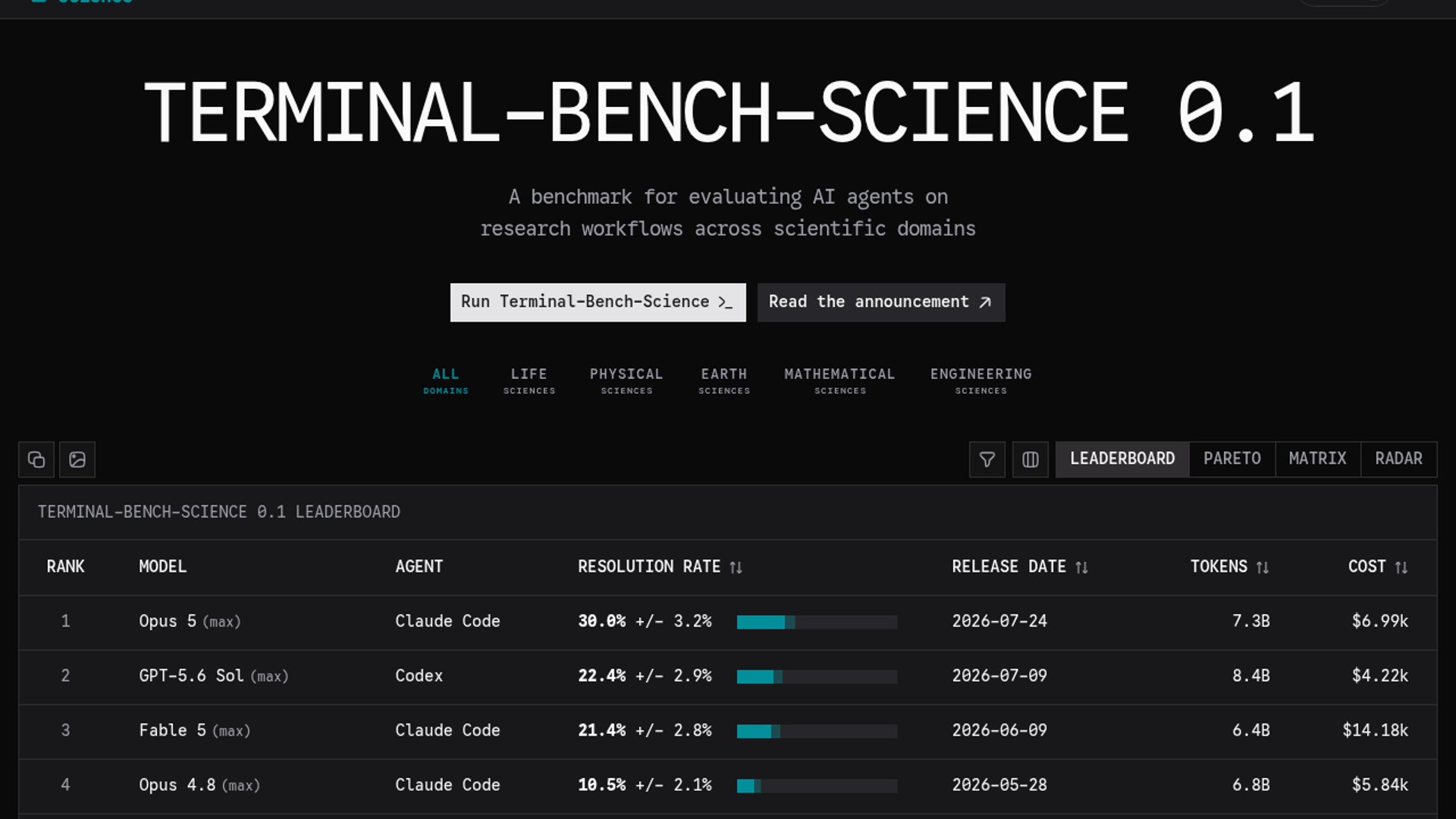Sort by Resolution Rate arrows icon

pos(736,567)
